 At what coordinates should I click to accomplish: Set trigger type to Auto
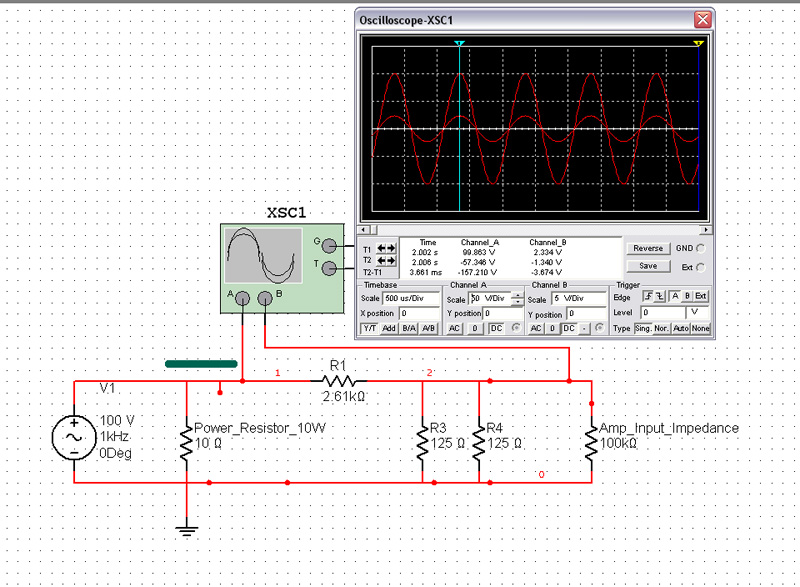681,328
